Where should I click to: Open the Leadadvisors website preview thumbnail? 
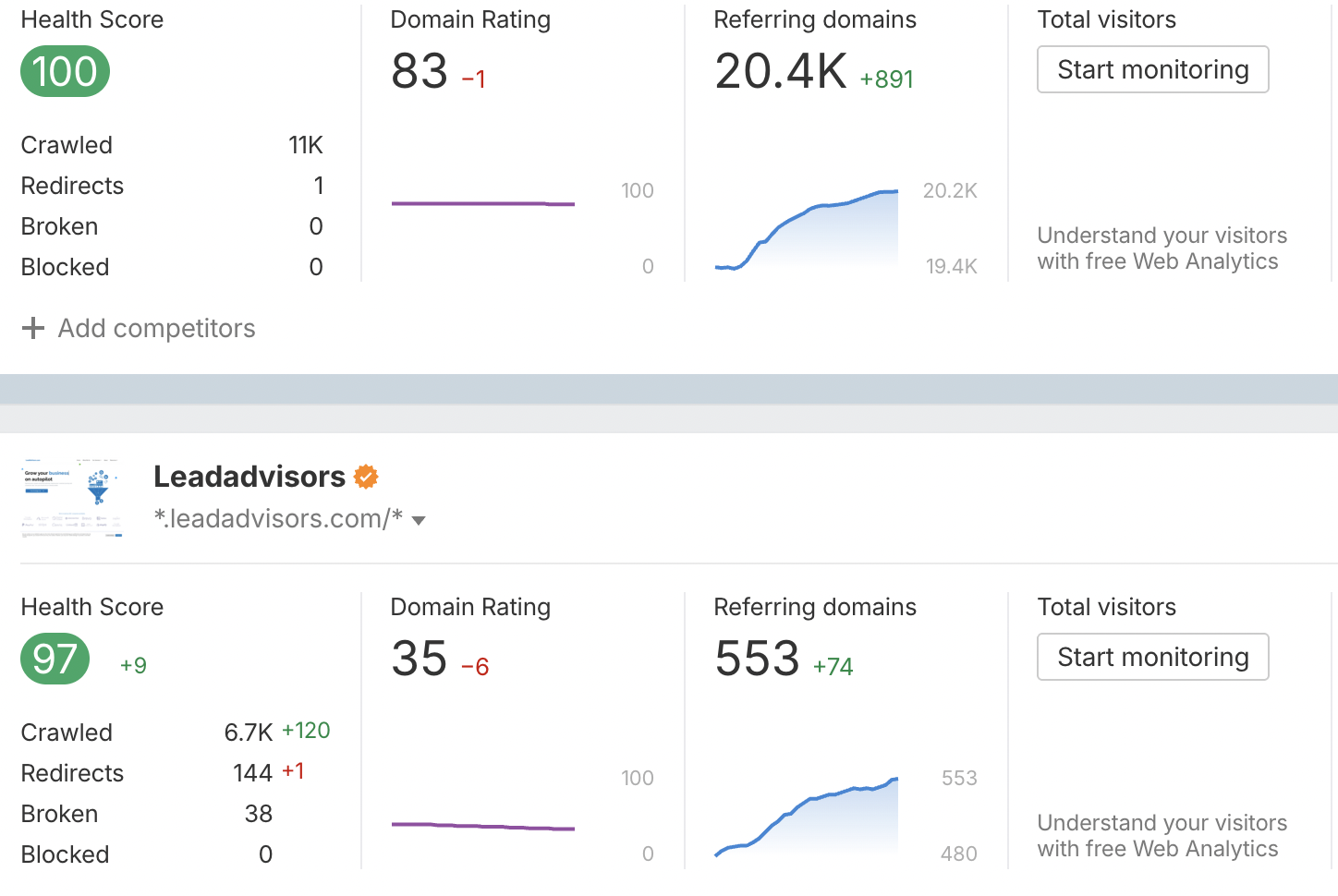[72, 499]
